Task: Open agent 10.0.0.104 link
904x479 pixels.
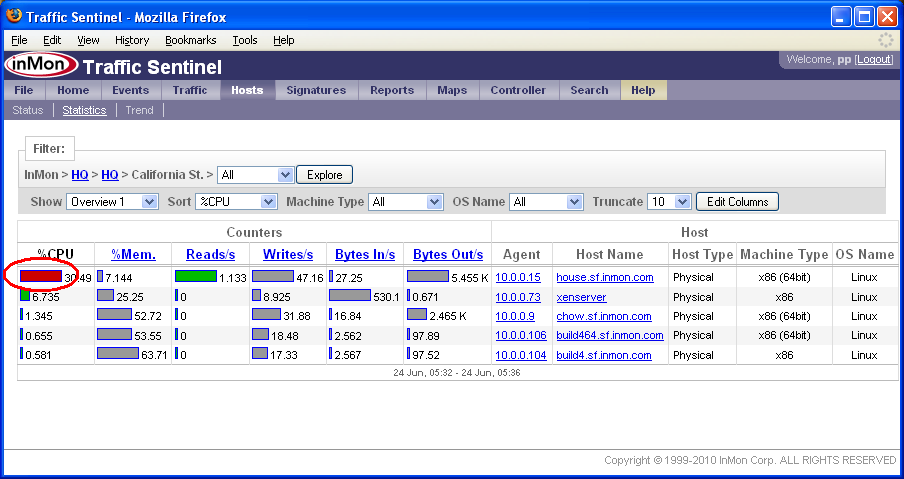Action: pyautogui.click(x=521, y=355)
